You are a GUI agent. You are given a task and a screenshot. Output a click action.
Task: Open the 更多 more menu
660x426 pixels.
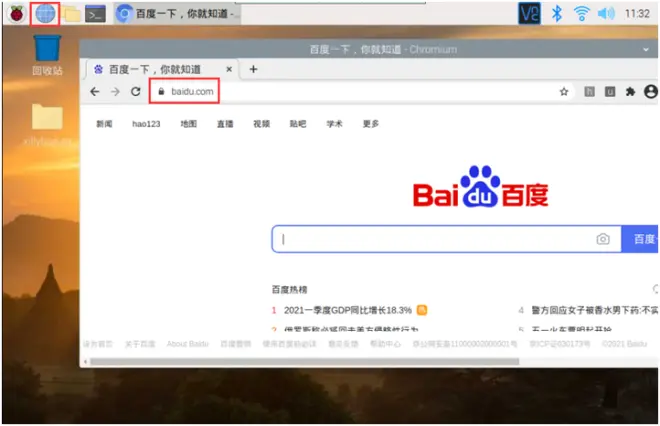click(x=371, y=124)
